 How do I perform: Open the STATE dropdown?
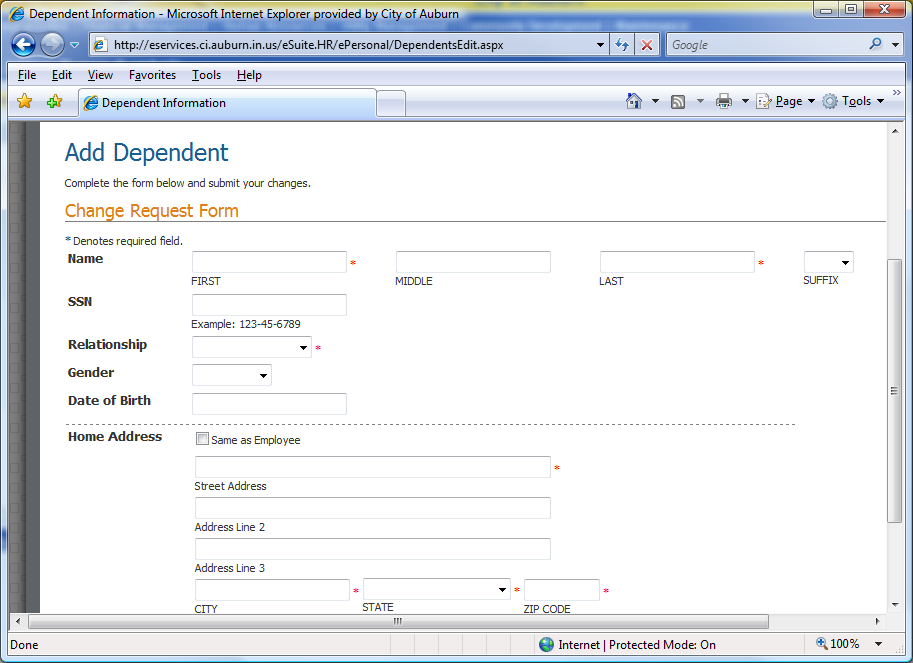437,589
